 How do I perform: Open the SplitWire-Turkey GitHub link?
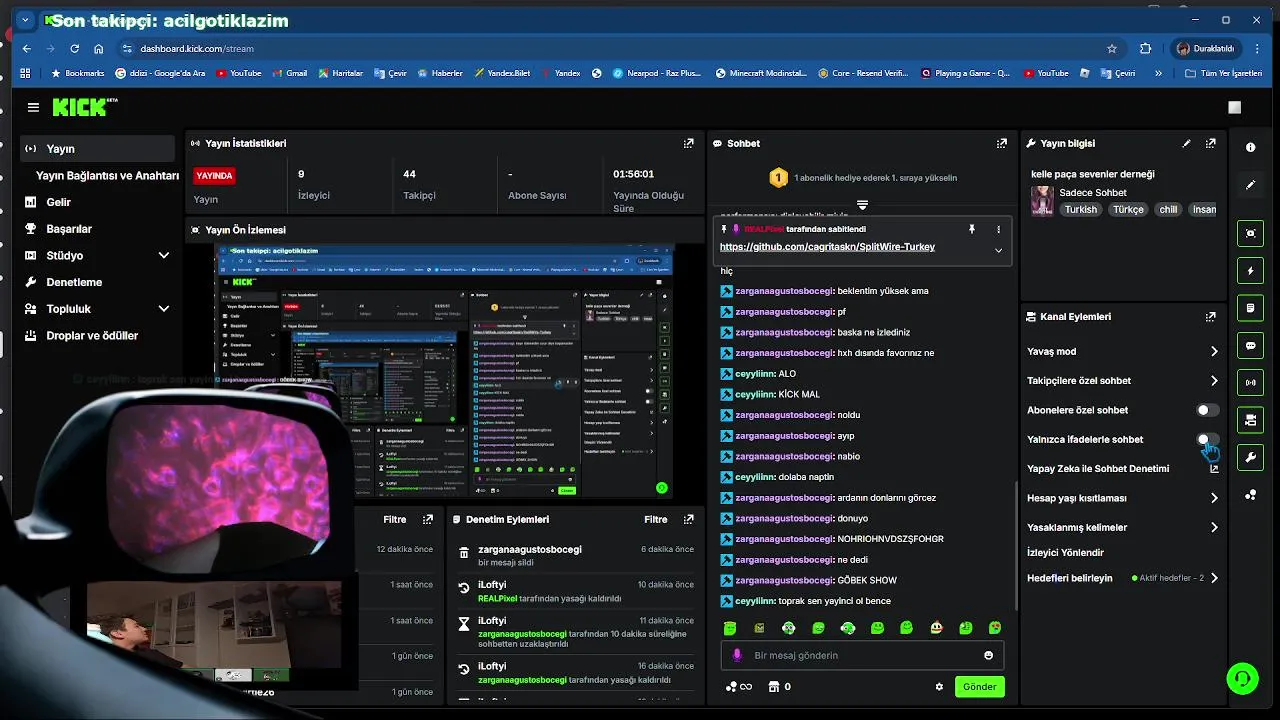[827, 247]
